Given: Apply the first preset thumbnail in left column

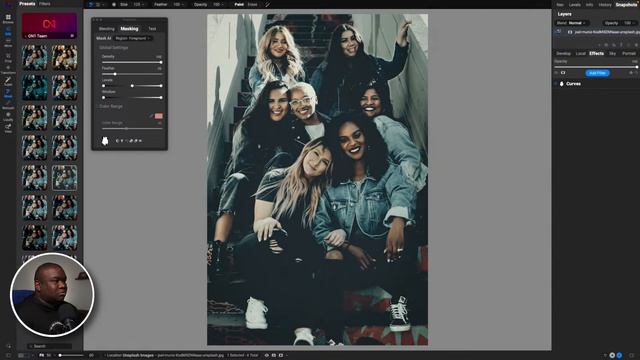Looking at the screenshot, I should click(35, 58).
